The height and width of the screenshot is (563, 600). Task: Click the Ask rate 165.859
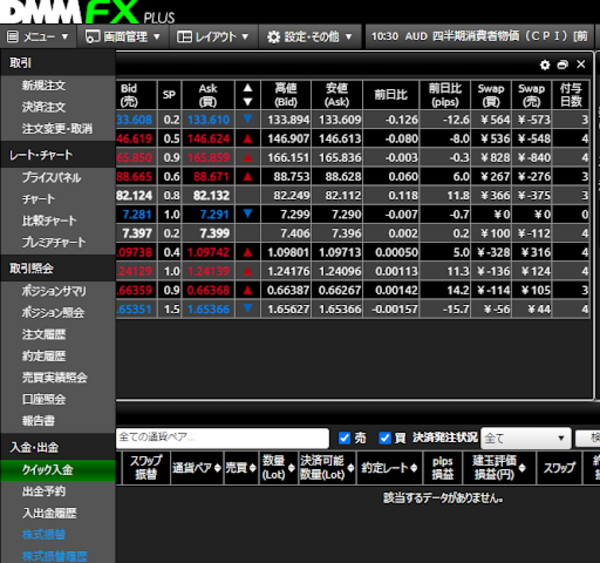[x=208, y=158]
